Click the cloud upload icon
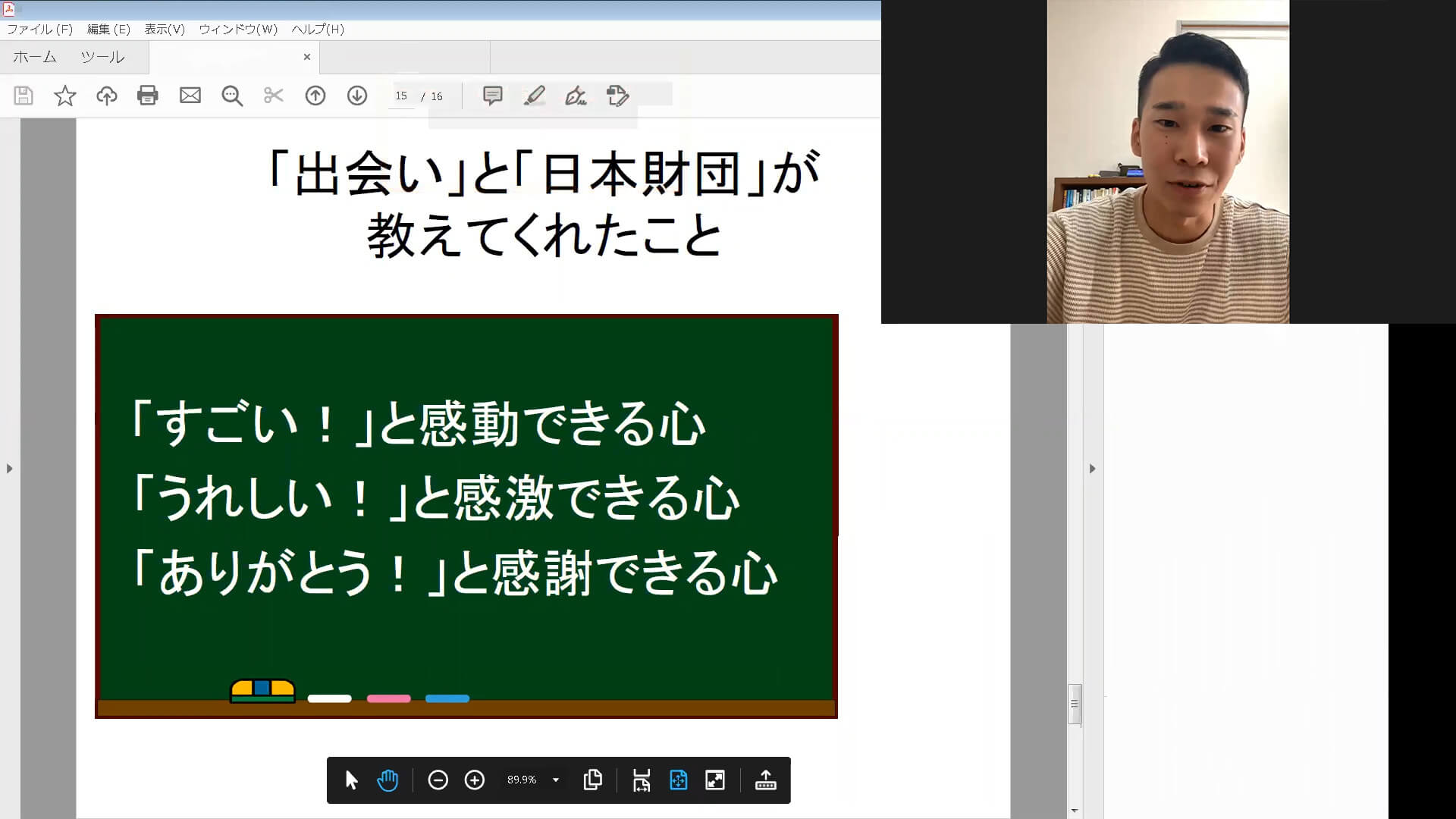The image size is (1456, 819). coord(106,96)
